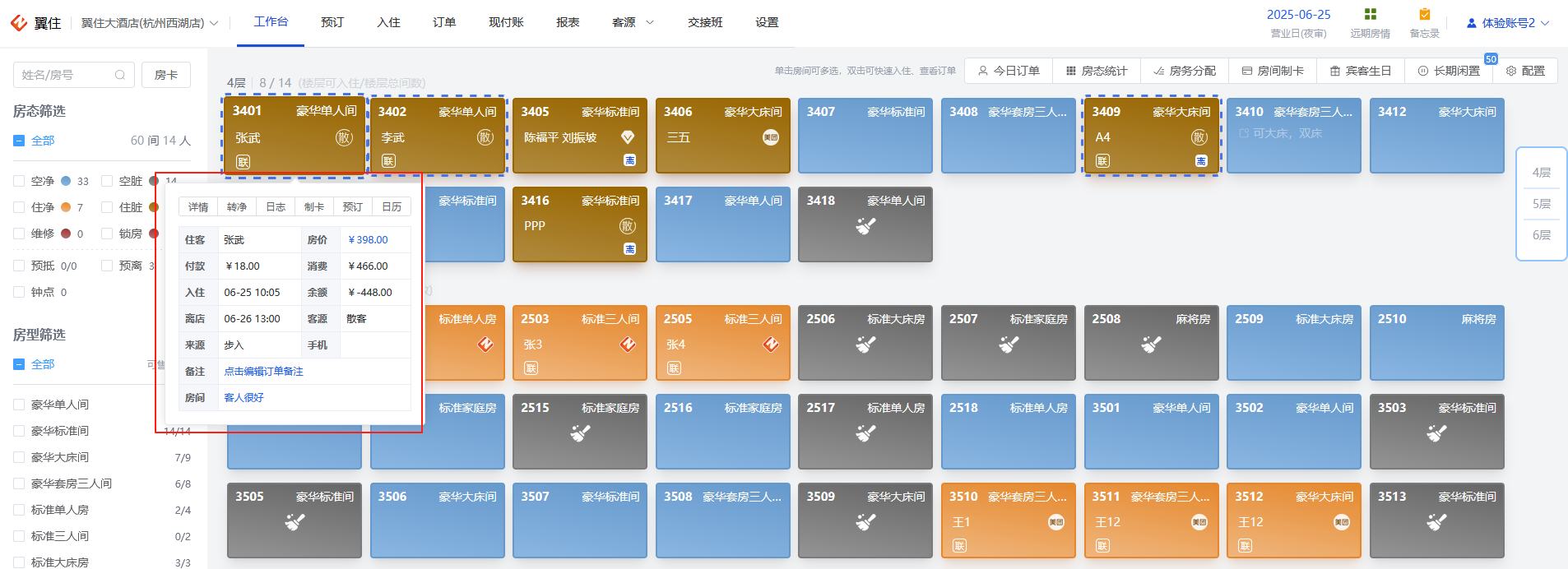Click the red diamond icon on room 2505

tap(771, 345)
